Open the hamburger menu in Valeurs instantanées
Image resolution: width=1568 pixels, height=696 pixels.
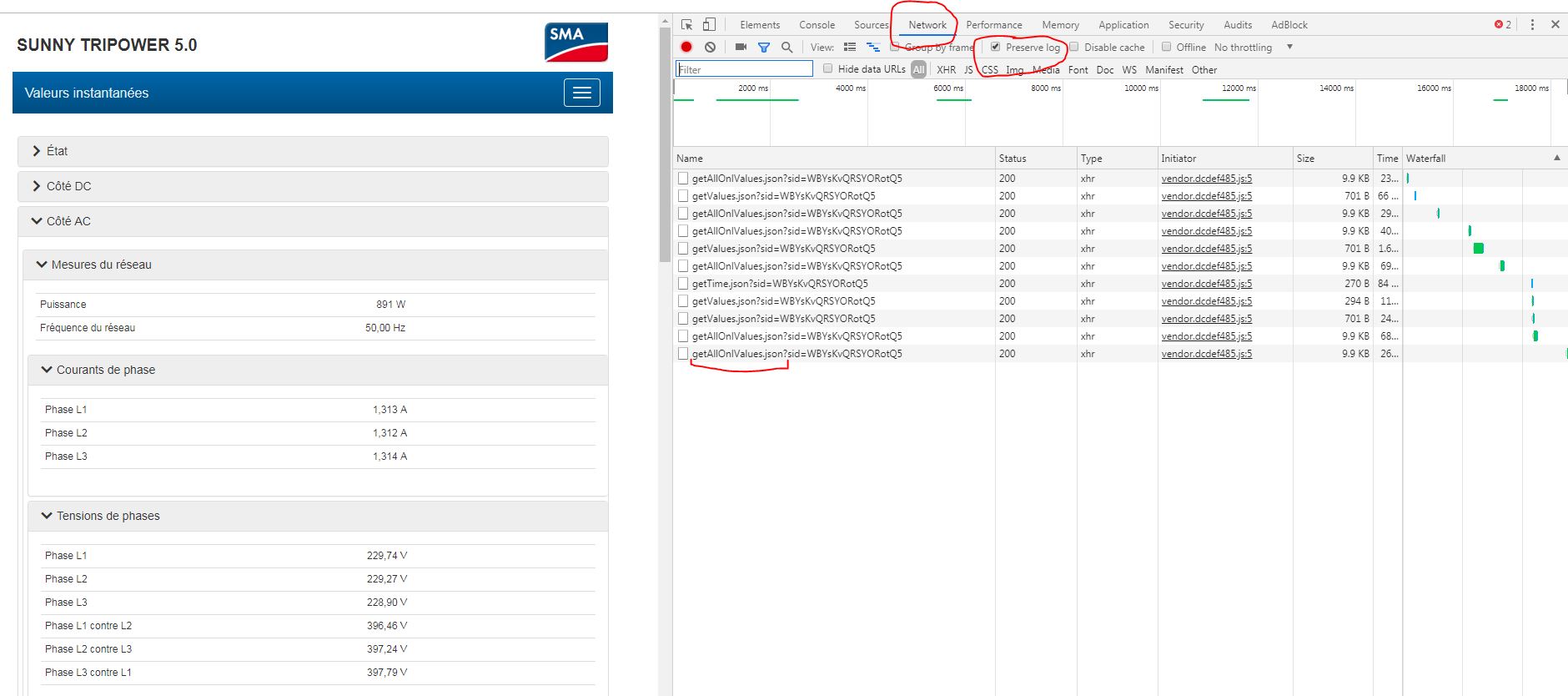click(582, 93)
